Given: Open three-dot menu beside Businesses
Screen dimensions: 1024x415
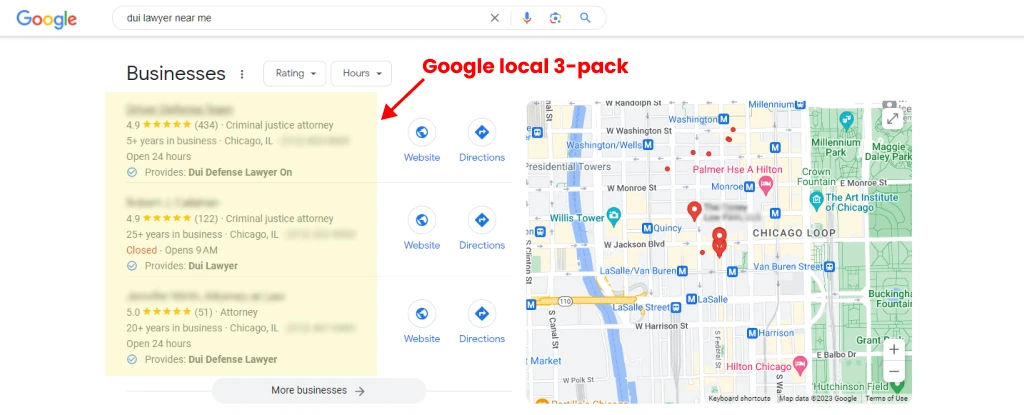Looking at the screenshot, I should [242, 74].
